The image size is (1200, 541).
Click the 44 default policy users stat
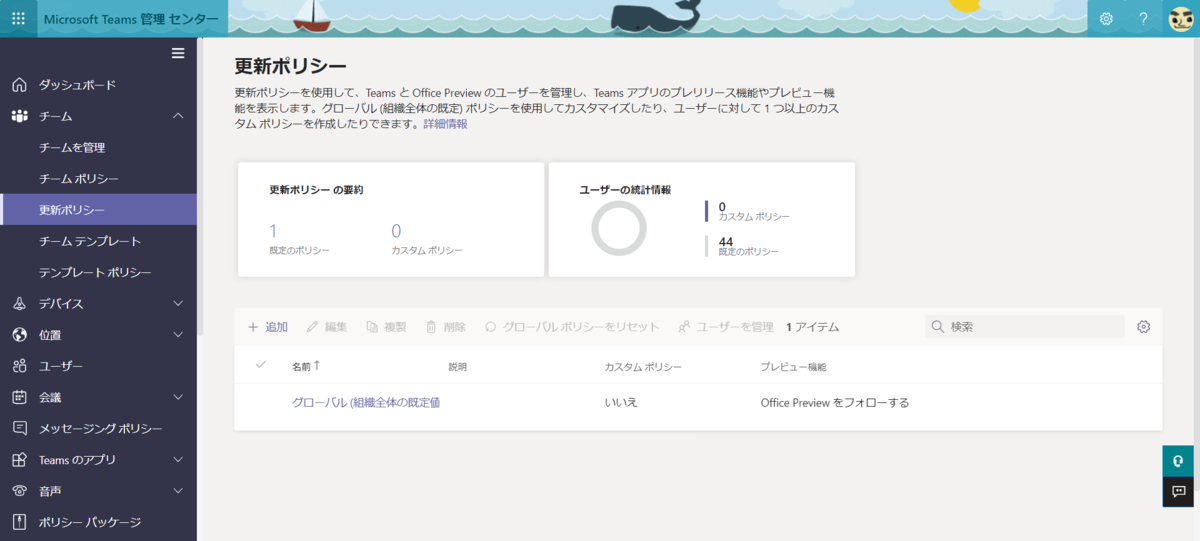726,241
